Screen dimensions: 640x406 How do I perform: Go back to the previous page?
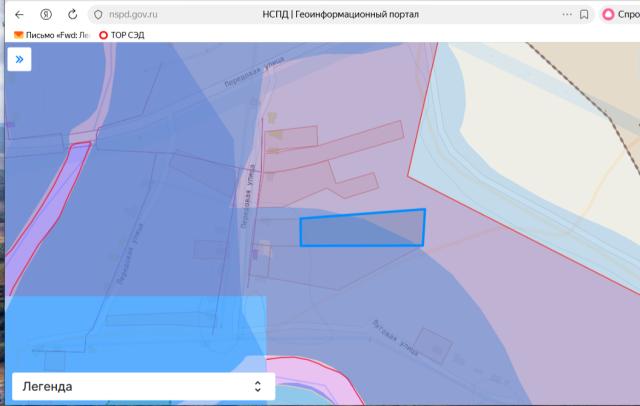[x=19, y=15]
